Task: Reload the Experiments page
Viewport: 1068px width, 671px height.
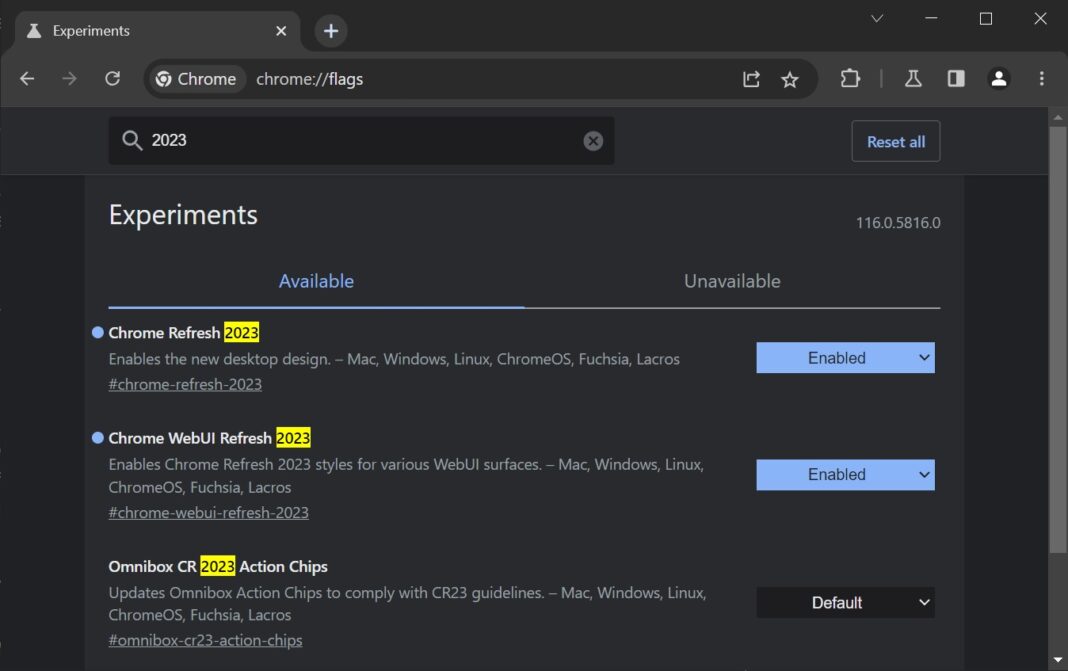Action: [113, 78]
